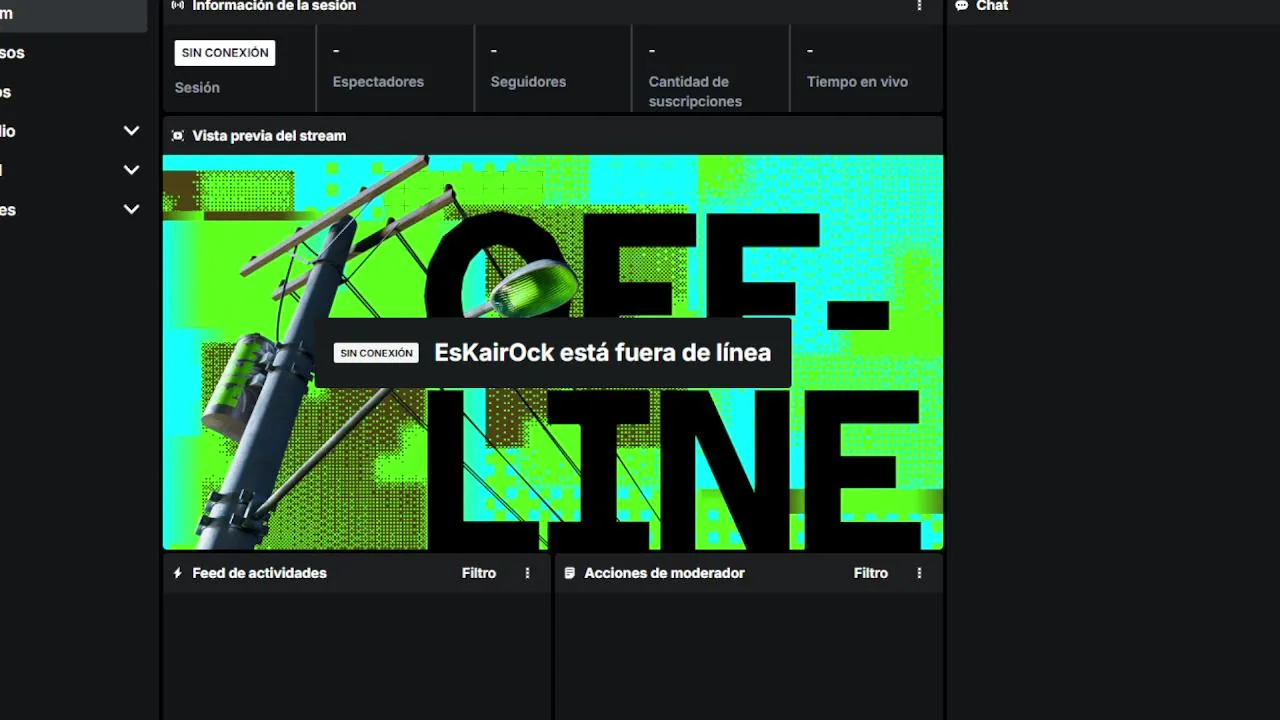Viewport: 1280px width, 720px height.
Task: Click SIN CONEXIÓN badge in session info
Action: [x=225, y=53]
